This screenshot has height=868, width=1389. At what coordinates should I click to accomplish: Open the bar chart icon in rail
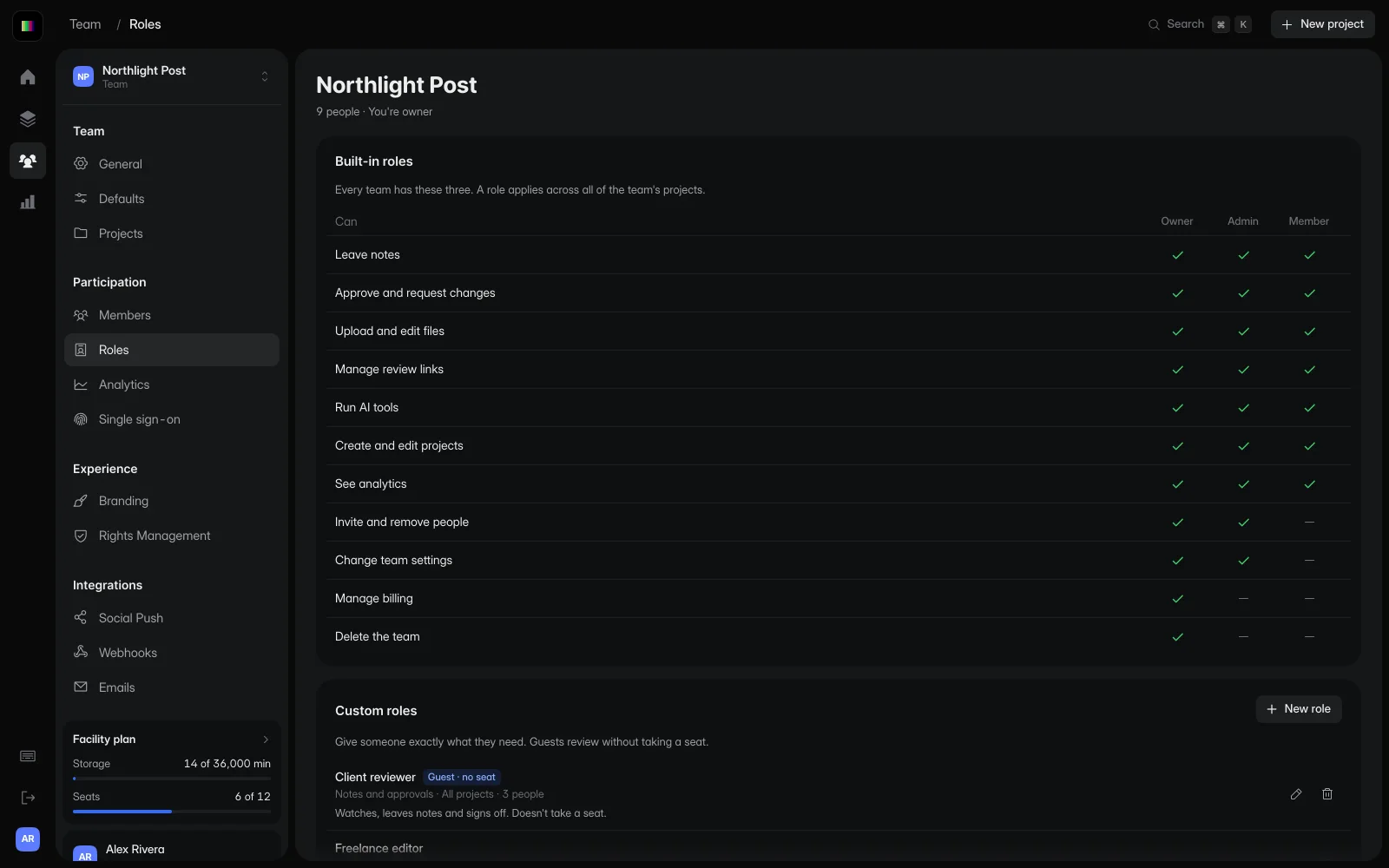coord(28,202)
